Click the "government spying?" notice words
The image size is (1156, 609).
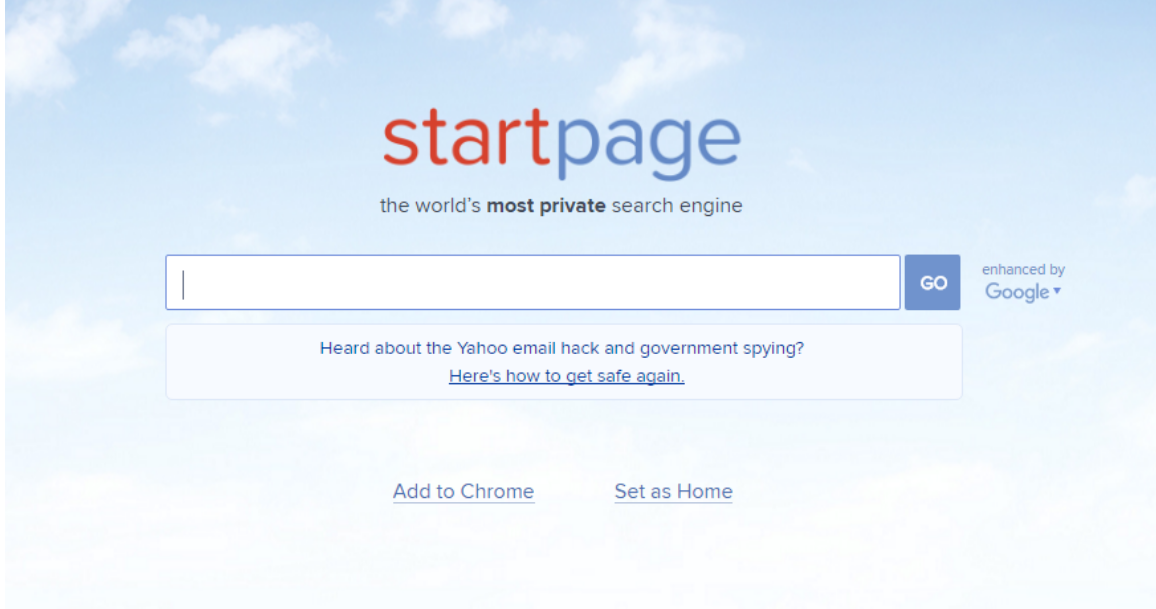(722, 349)
